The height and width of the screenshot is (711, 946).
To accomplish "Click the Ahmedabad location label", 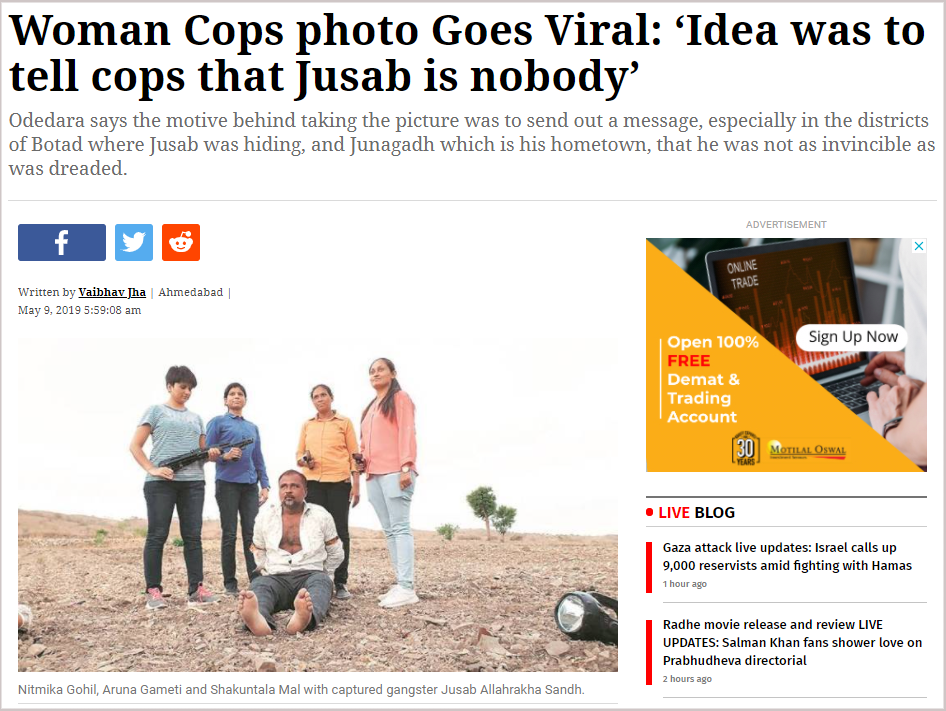I will (191, 292).
